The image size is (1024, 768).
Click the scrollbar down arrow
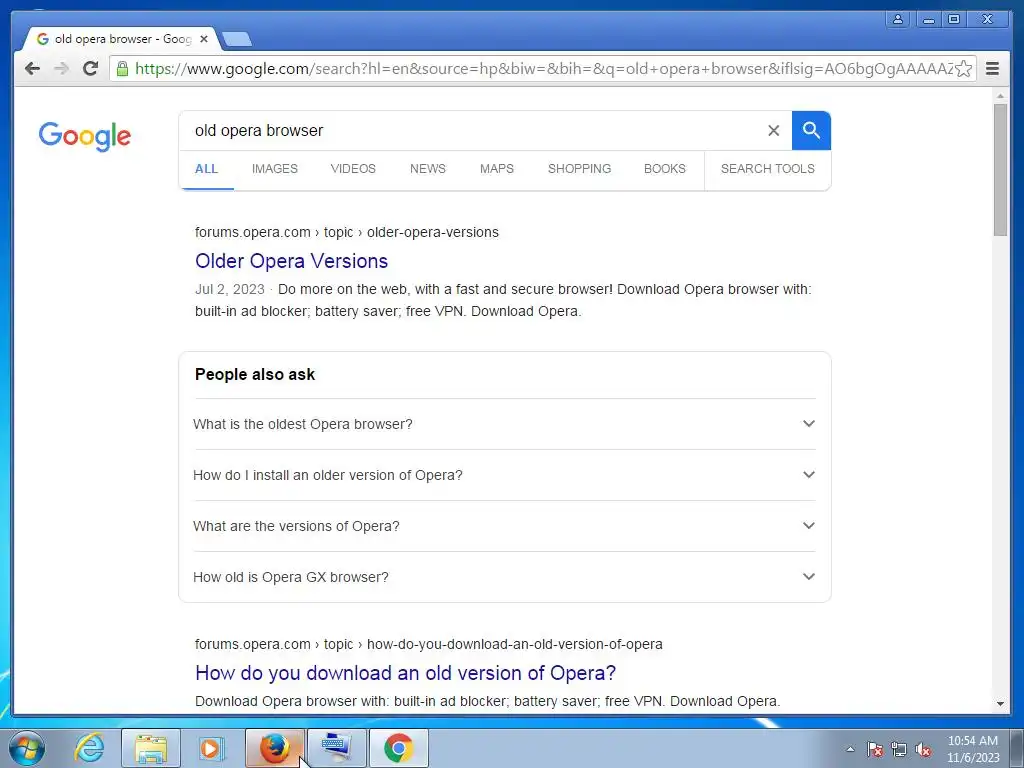1000,703
